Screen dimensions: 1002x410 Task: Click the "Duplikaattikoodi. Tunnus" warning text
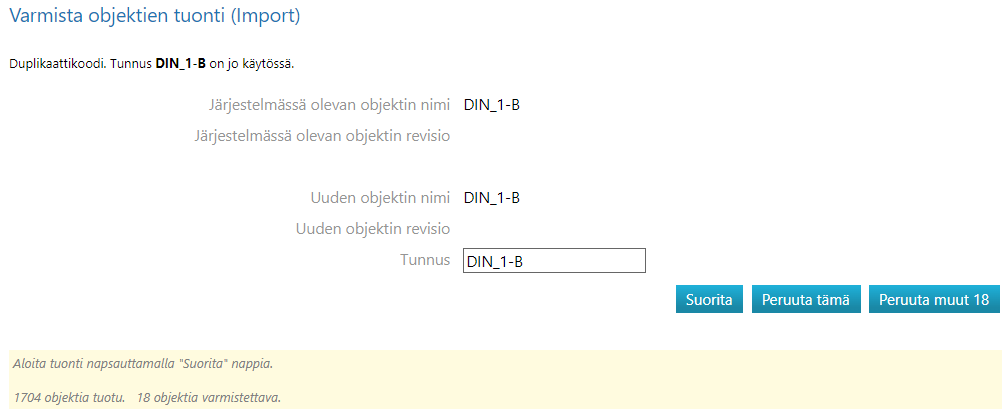(x=80, y=64)
